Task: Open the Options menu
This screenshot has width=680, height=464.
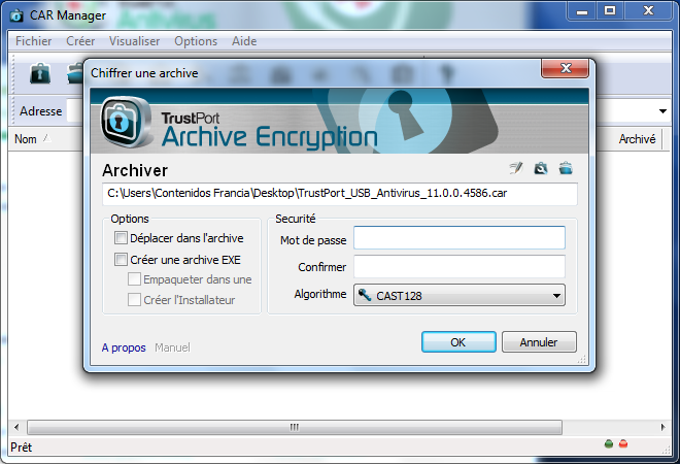Action: (196, 41)
